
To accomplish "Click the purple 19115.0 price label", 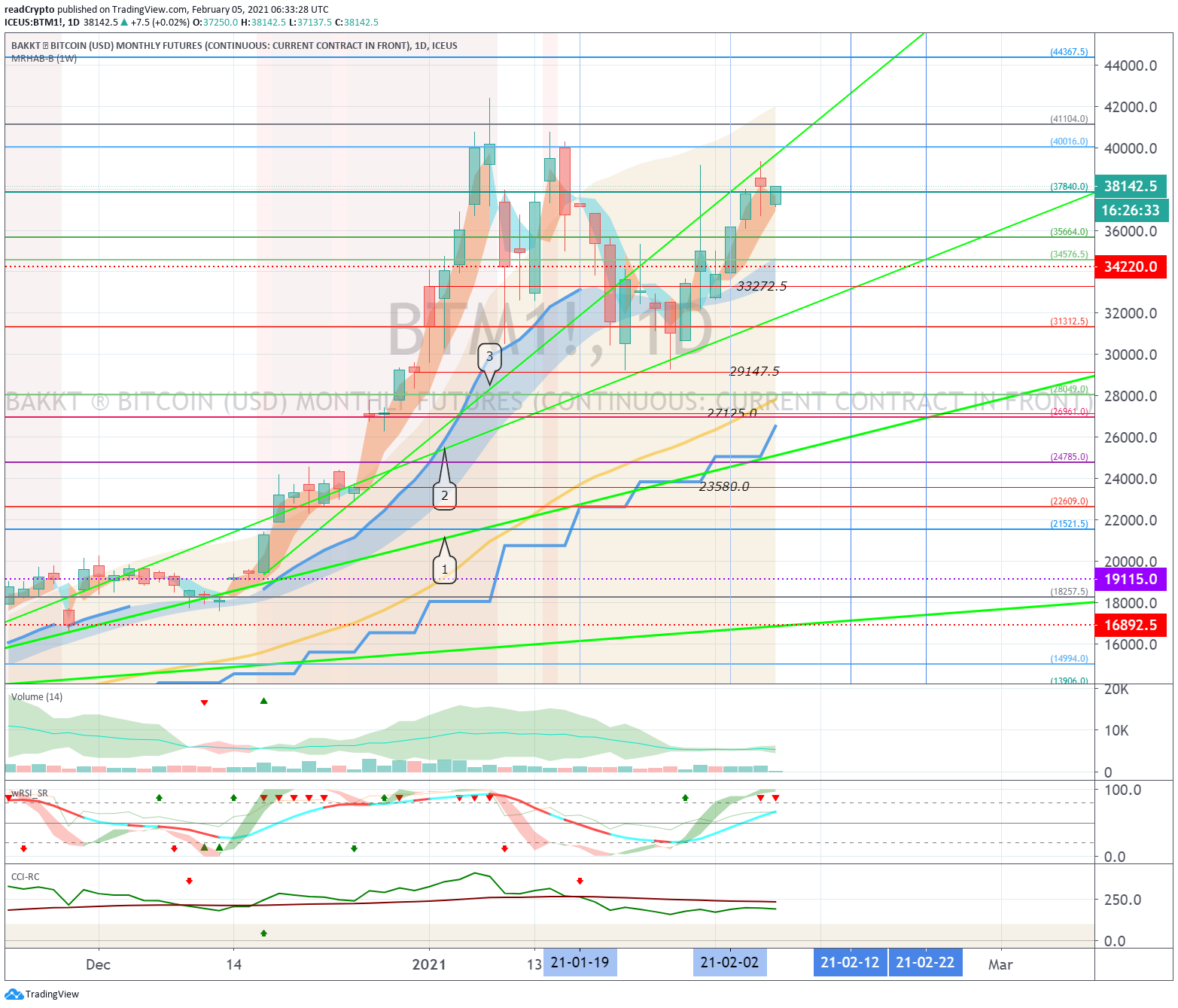I will pos(1131,579).
